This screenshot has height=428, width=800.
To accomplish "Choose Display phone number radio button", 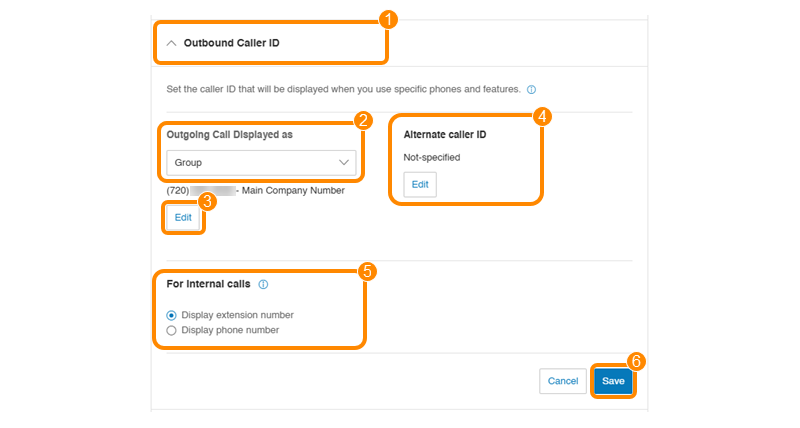I will pyautogui.click(x=172, y=330).
